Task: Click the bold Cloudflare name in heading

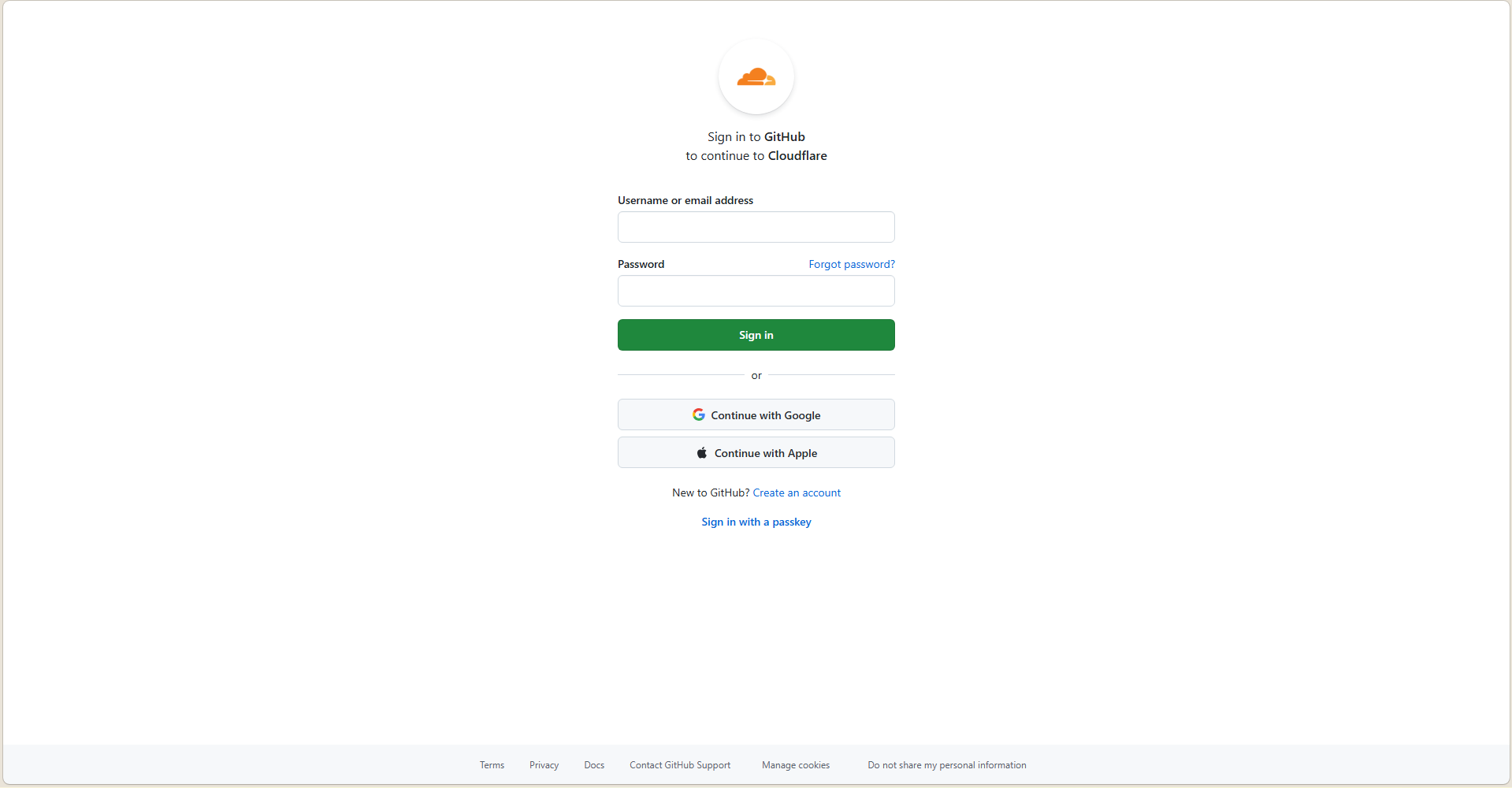Action: point(797,156)
